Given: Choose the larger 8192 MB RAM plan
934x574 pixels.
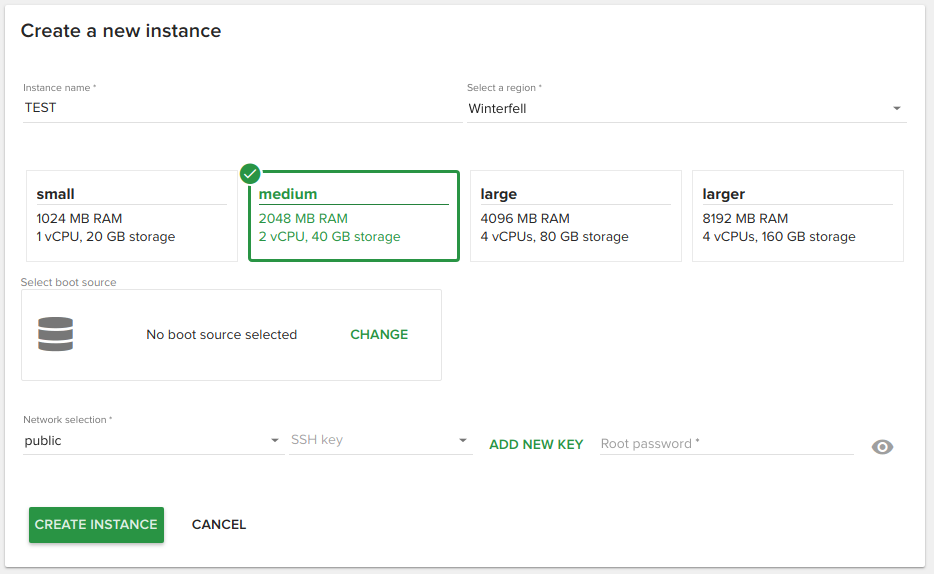Looking at the screenshot, I should click(x=797, y=216).
